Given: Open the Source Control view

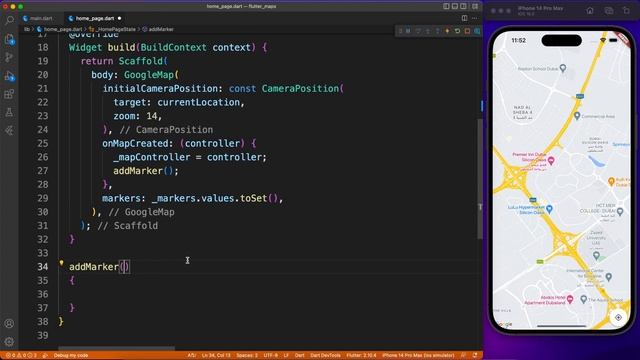Looking at the screenshot, I should pos(9,58).
